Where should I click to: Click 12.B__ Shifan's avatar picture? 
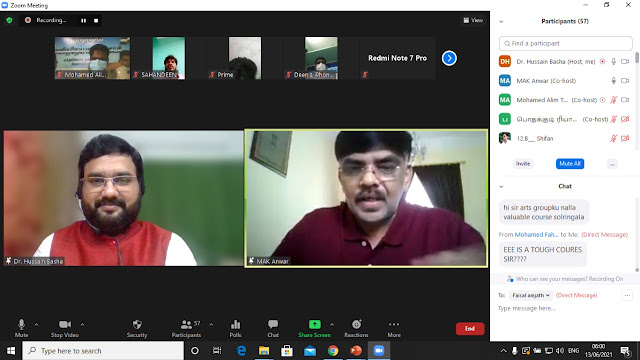(505, 138)
